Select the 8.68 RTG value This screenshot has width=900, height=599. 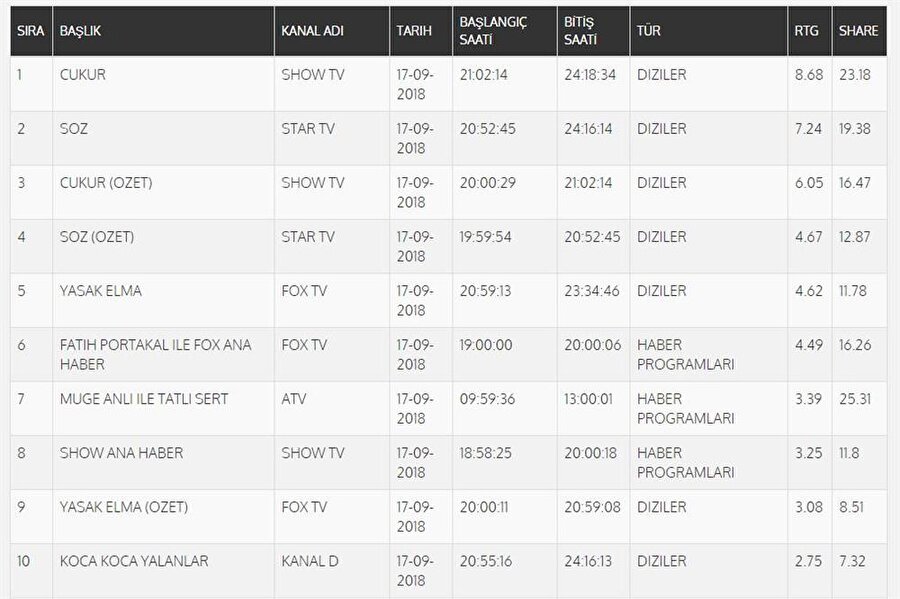[809, 75]
